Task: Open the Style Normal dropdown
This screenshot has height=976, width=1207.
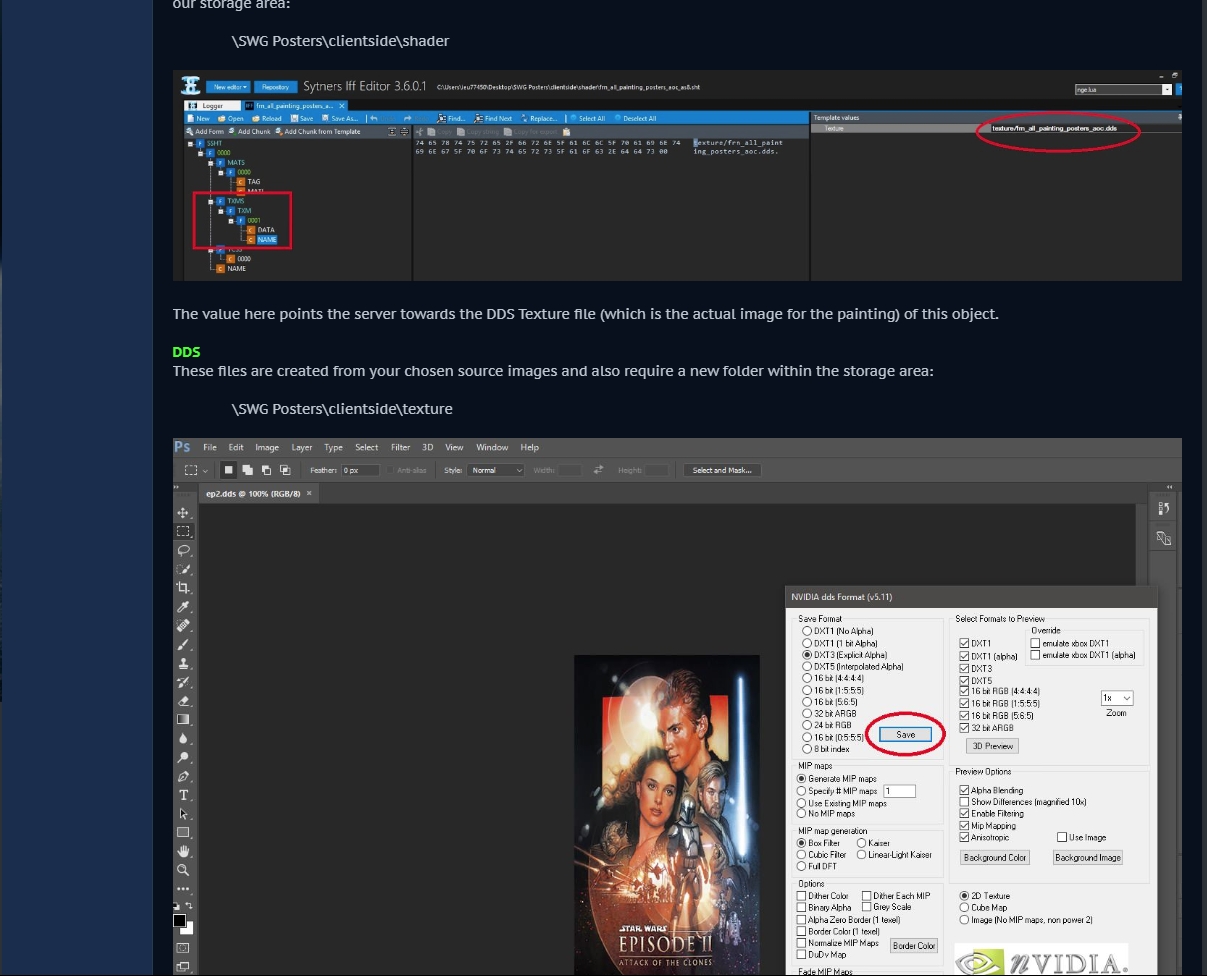Action: pyautogui.click(x=496, y=470)
